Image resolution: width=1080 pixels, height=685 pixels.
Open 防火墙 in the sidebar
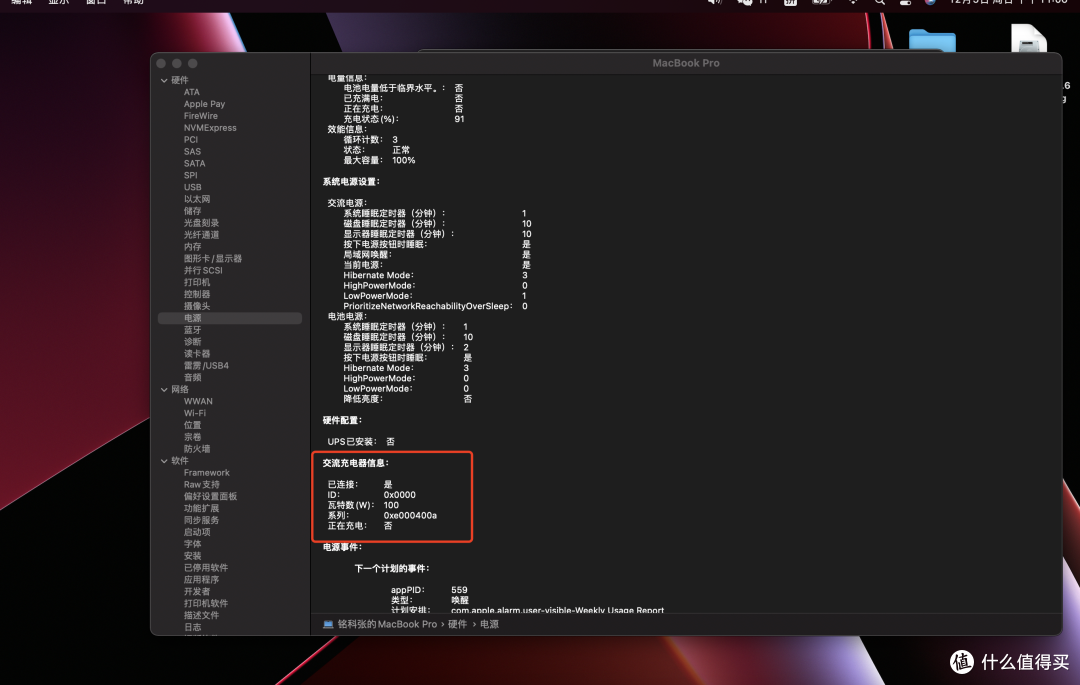pyautogui.click(x=197, y=449)
